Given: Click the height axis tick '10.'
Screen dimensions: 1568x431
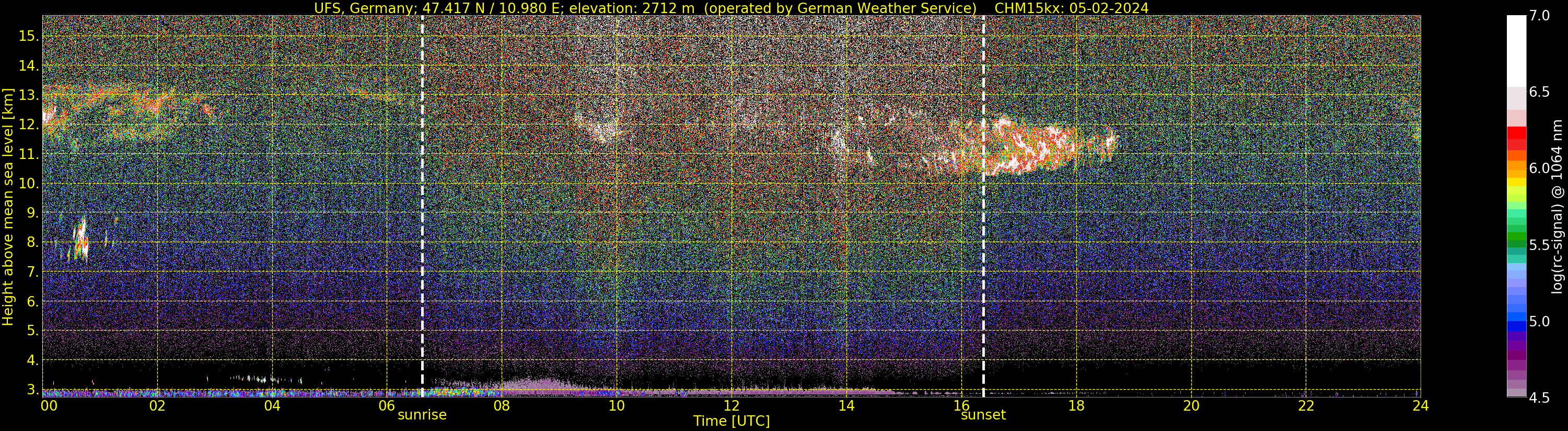Looking at the screenshot, I should coord(29,184).
